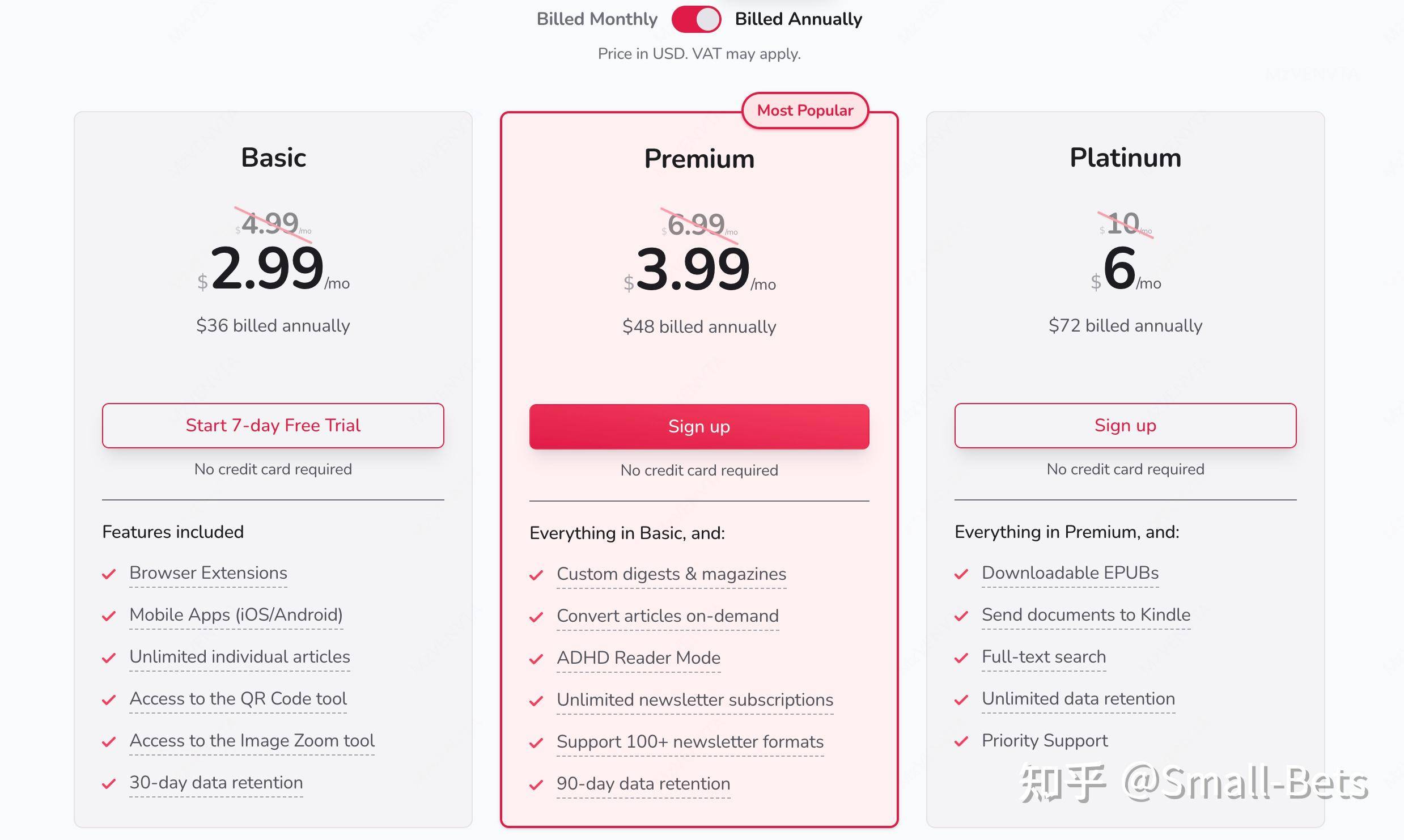This screenshot has height=840, width=1404.
Task: Click checkmark icon beside Send documents to Kindle
Action: pyautogui.click(x=961, y=616)
